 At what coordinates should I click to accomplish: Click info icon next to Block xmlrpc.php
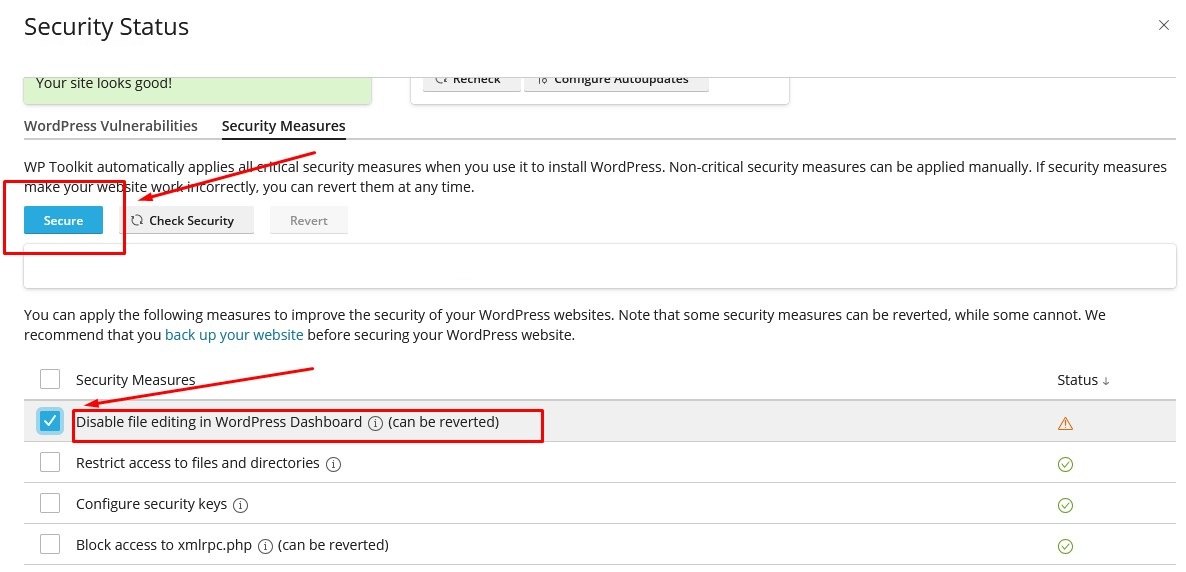click(265, 546)
